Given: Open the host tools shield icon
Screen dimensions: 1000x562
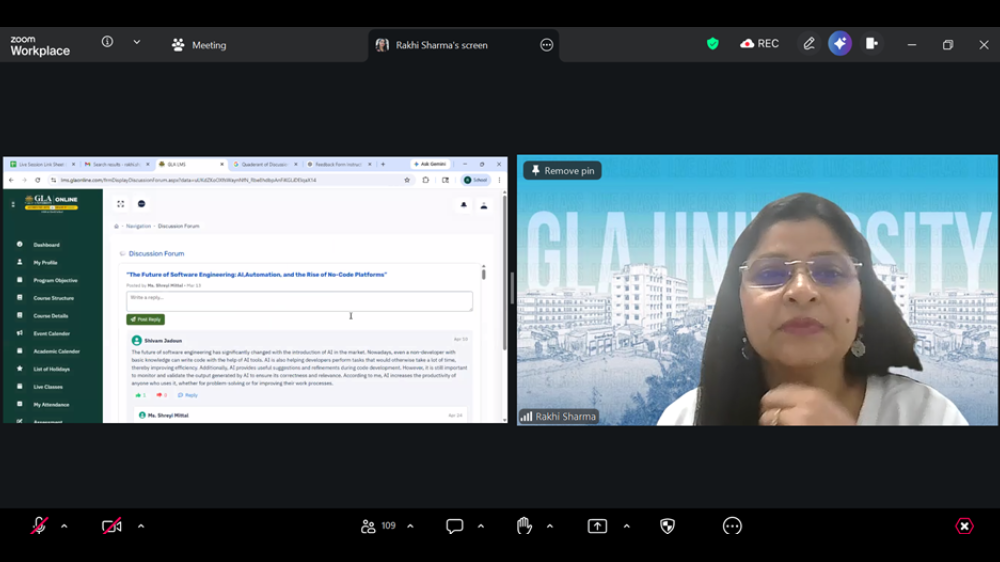Looking at the screenshot, I should [667, 526].
